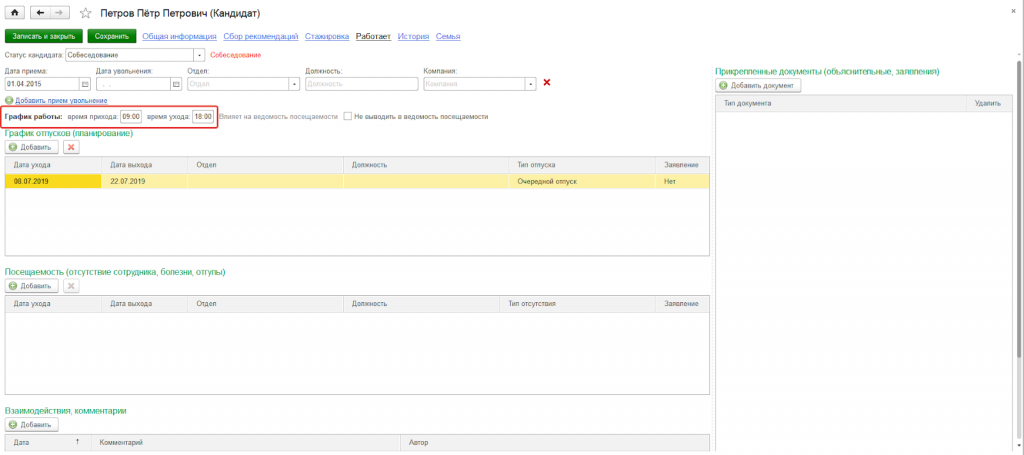The width and height of the screenshot is (1024, 455).
Task: Go to the home page icon
Action: (14, 13)
